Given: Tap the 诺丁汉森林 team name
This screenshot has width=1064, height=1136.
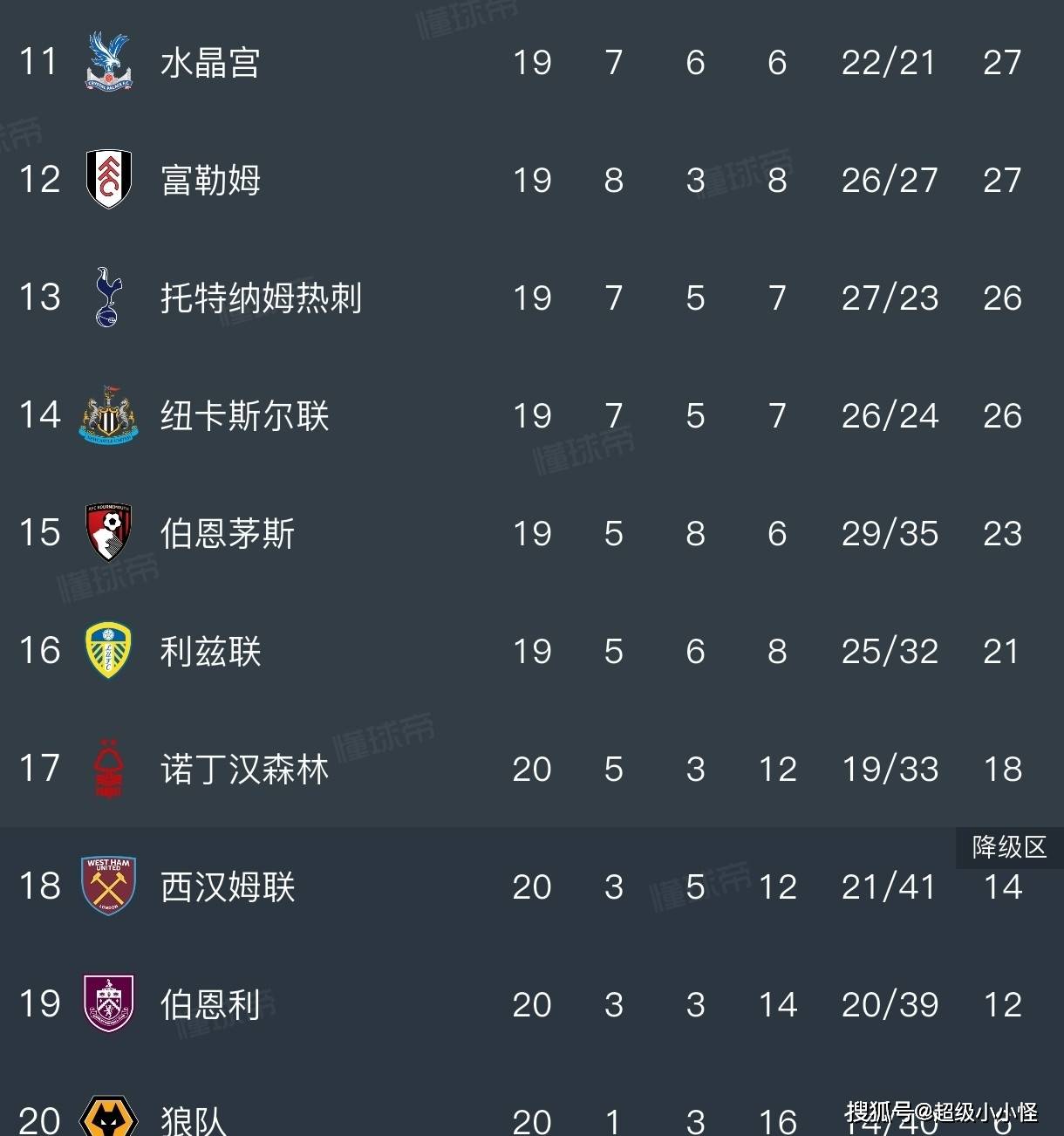Looking at the screenshot, I should [x=244, y=770].
